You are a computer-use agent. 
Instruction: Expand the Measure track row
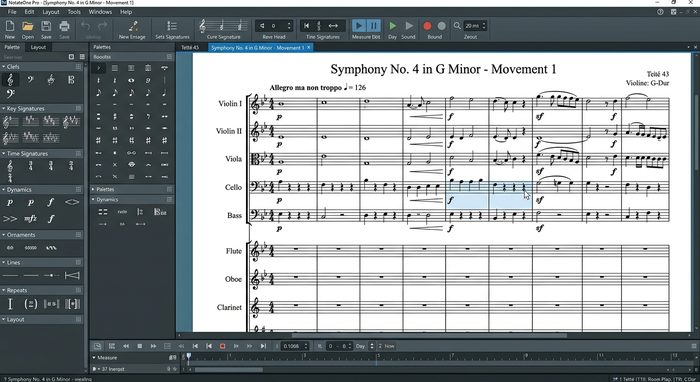94,357
